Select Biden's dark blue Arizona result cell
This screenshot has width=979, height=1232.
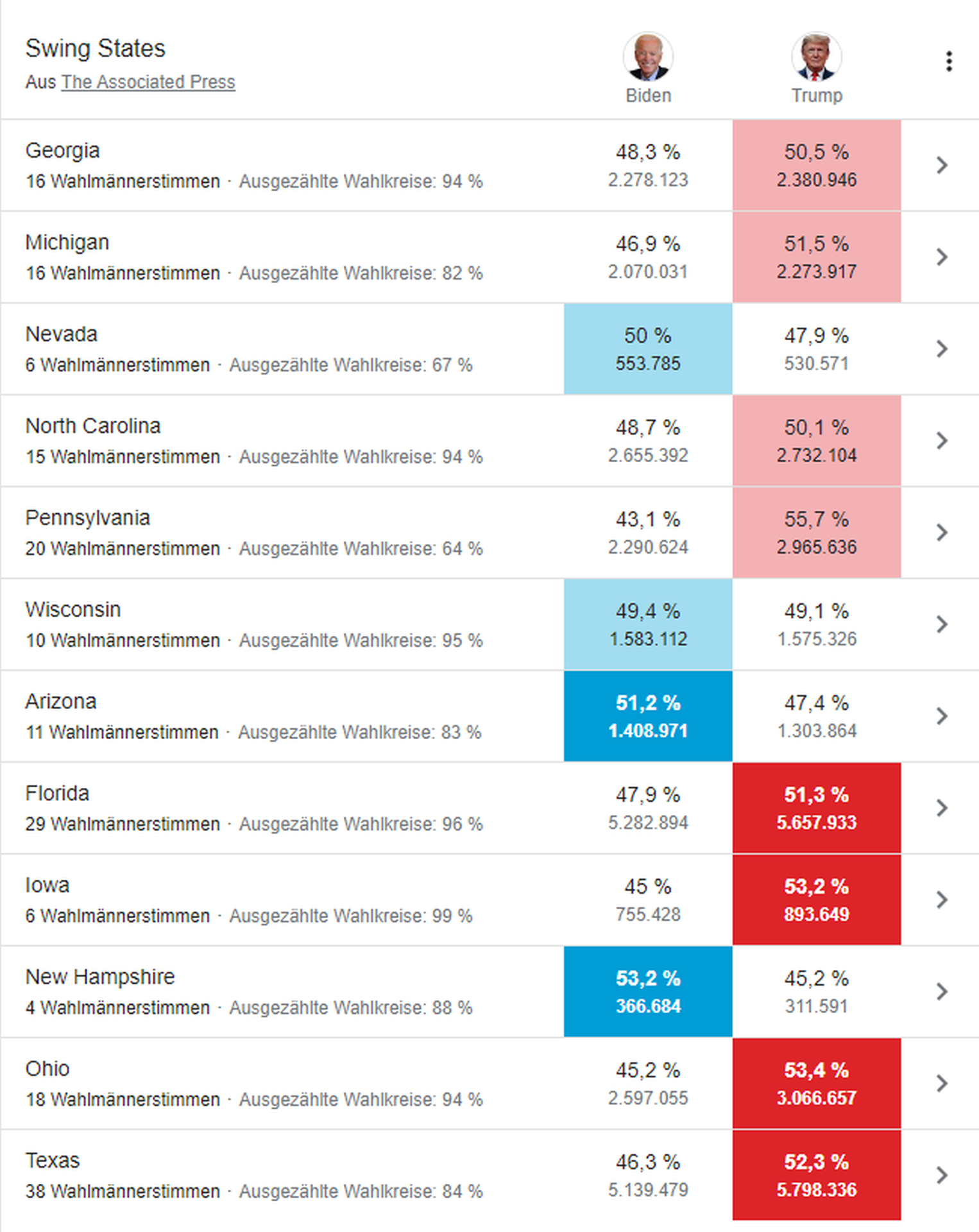tap(648, 716)
